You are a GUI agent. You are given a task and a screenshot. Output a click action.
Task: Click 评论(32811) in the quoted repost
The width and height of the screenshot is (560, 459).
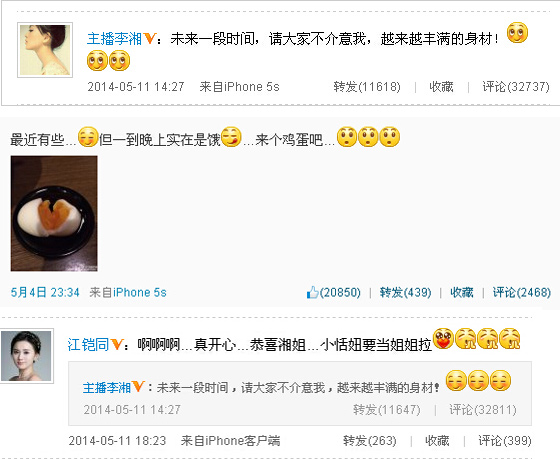(x=482, y=410)
